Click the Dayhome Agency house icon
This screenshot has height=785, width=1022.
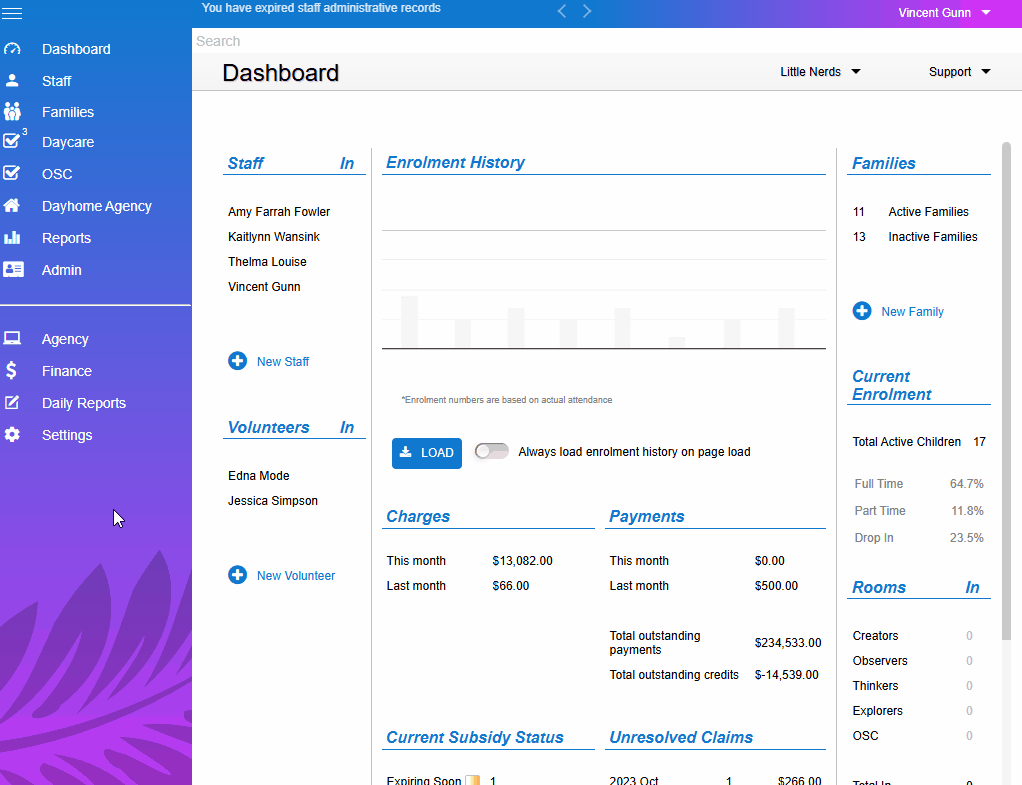click(12, 205)
